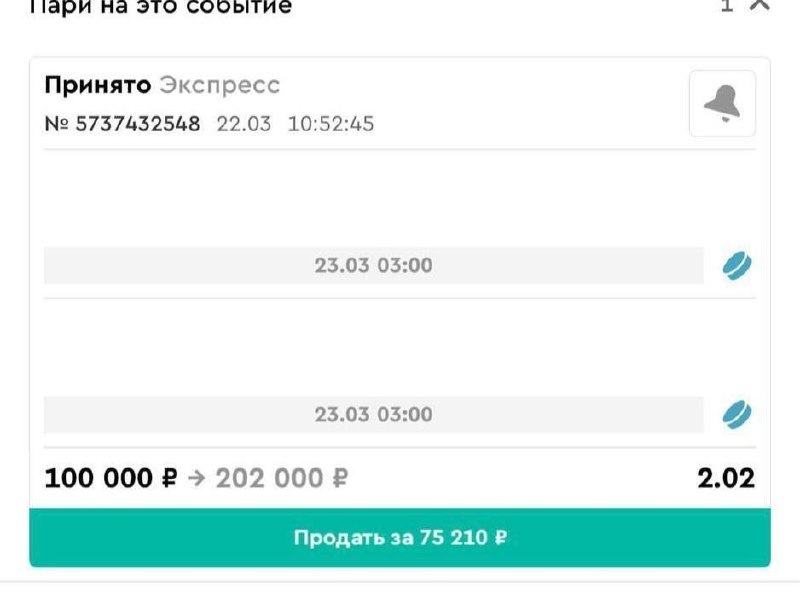
Task: Open the second 23.03 03:00 event bar
Action: (x=373, y=414)
